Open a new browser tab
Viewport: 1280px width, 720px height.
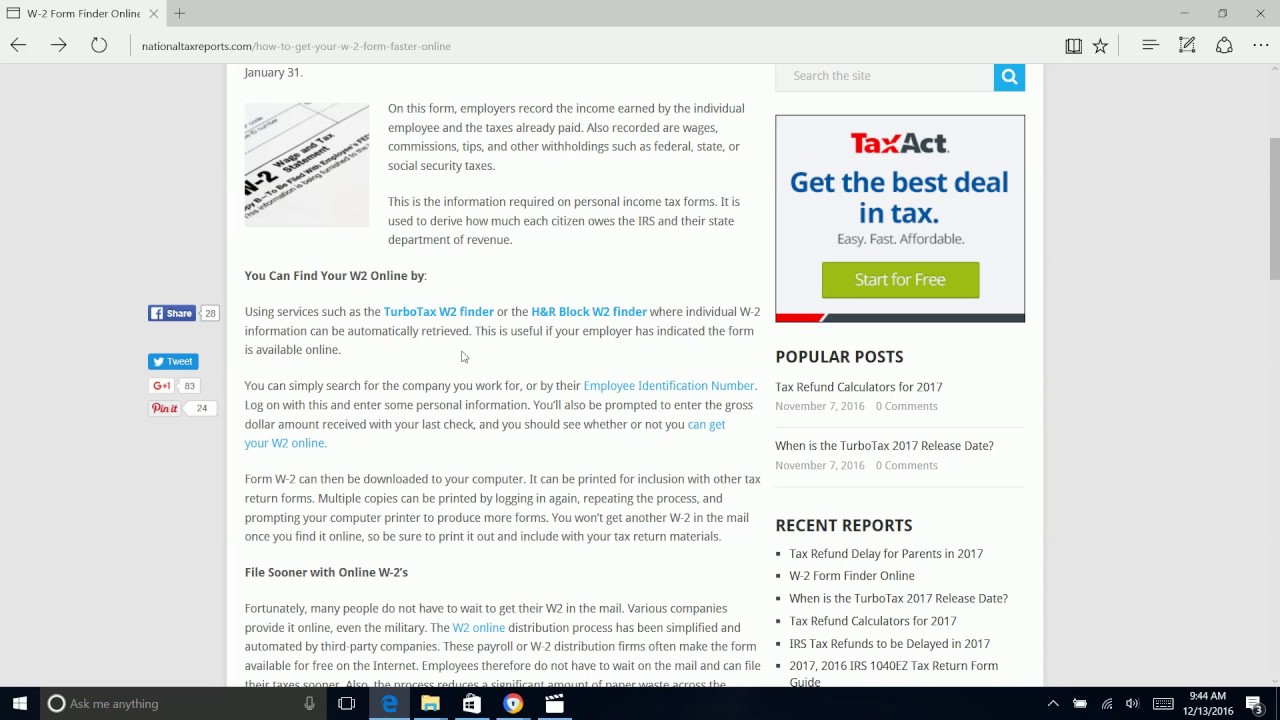click(179, 13)
